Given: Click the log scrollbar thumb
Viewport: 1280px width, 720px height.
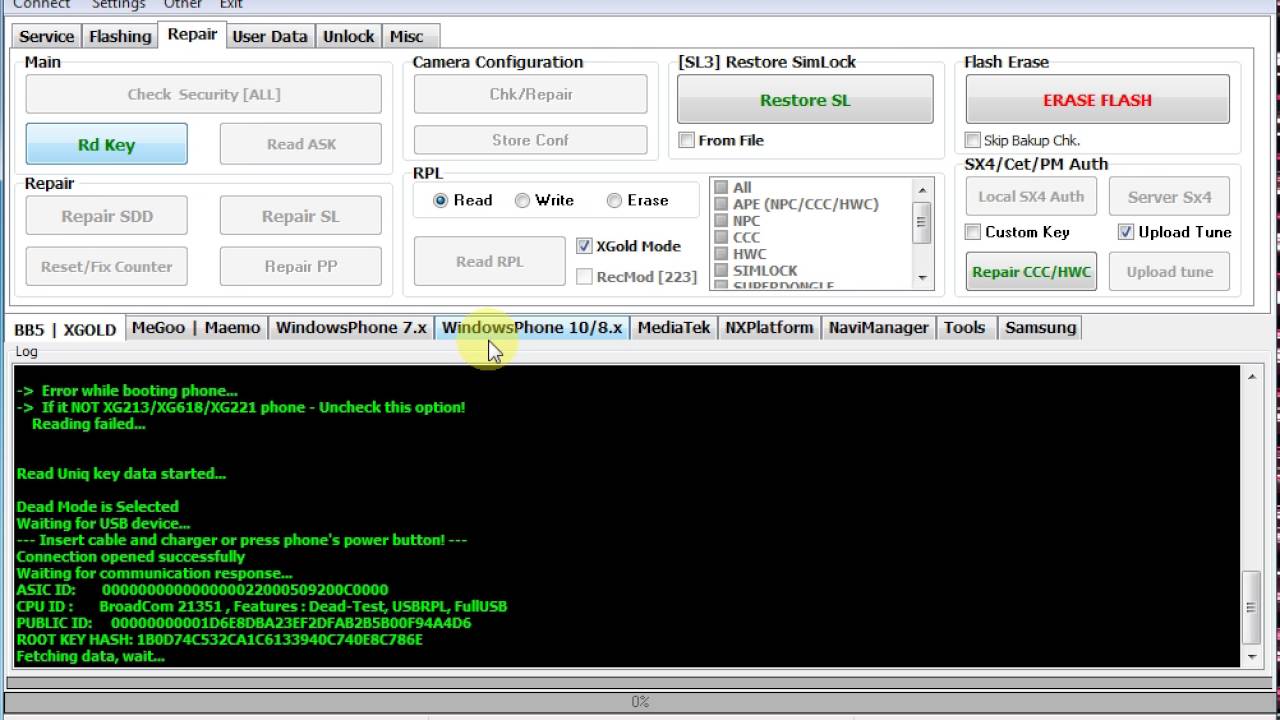Looking at the screenshot, I should [x=1251, y=606].
